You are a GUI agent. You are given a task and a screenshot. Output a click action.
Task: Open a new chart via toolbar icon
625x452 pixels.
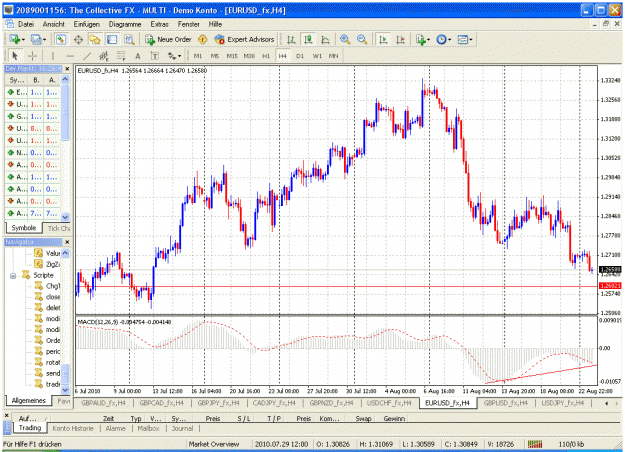point(15,39)
